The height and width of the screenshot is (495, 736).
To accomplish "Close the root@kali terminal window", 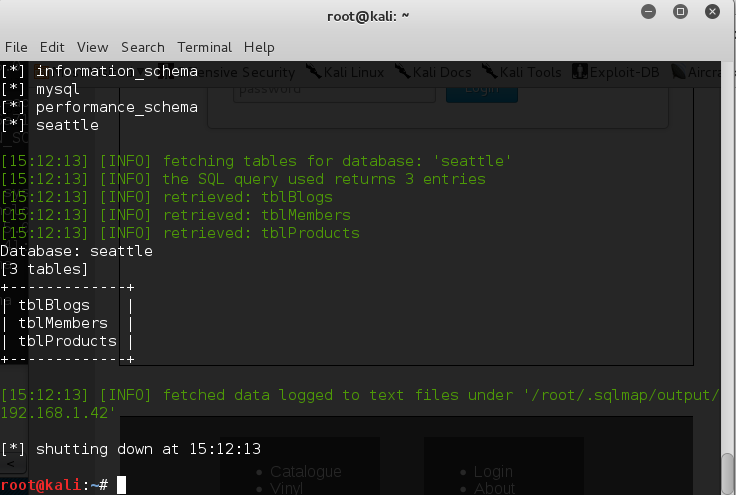I will [x=710, y=12].
